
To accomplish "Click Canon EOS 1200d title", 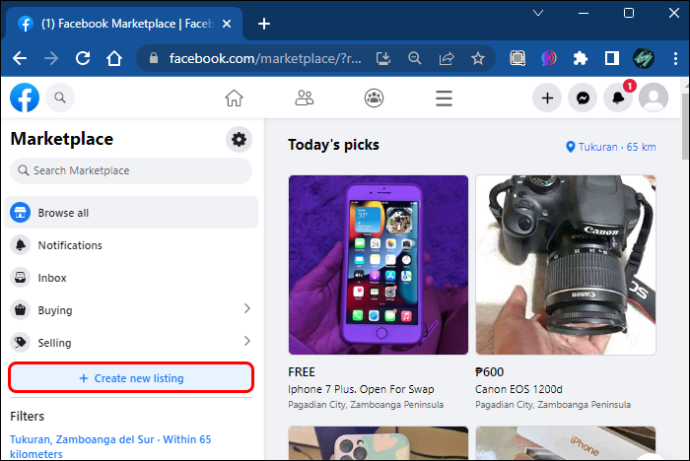I will [x=519, y=389].
